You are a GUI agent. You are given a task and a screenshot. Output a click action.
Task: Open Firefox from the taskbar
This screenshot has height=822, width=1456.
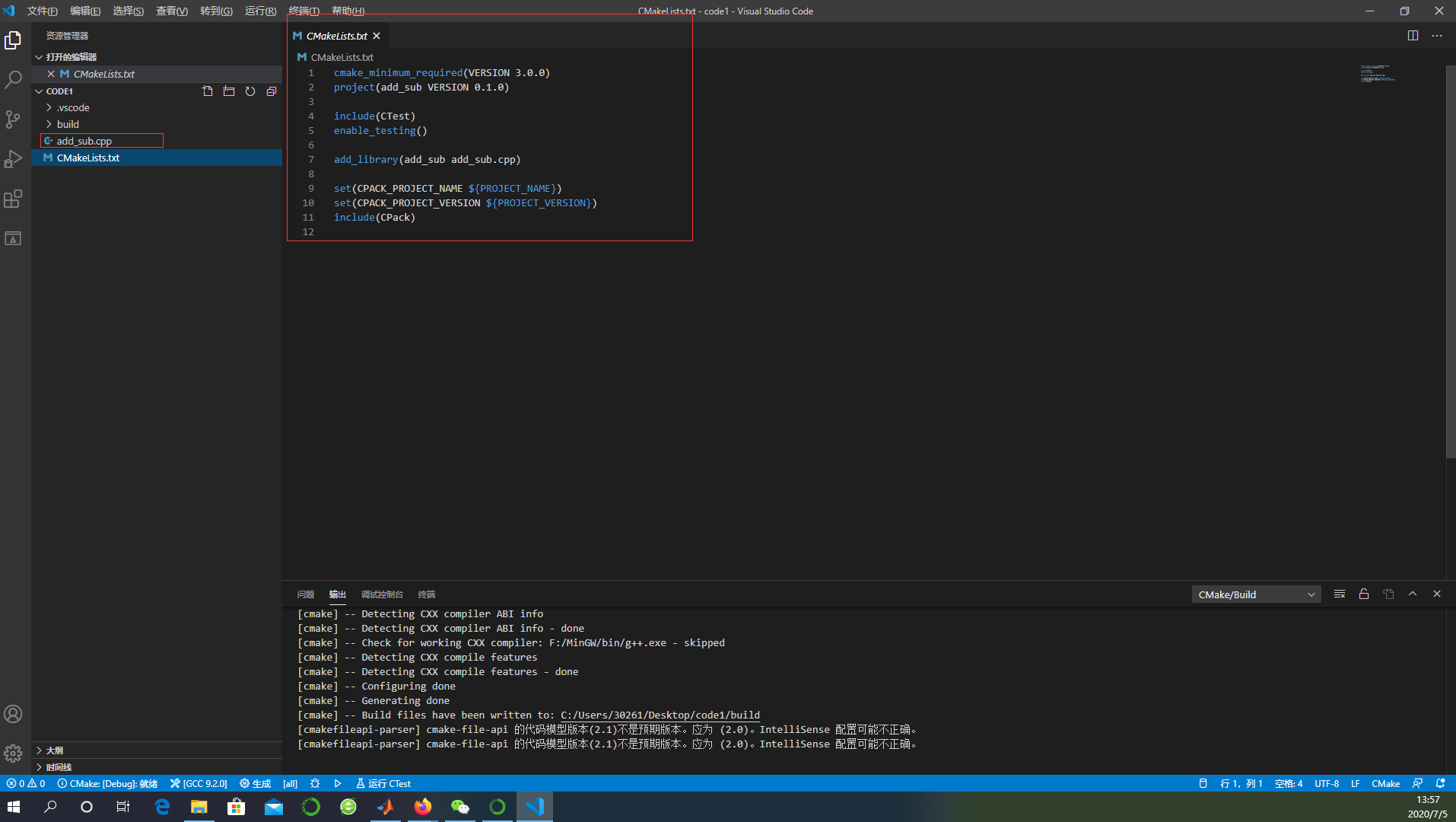click(x=422, y=807)
